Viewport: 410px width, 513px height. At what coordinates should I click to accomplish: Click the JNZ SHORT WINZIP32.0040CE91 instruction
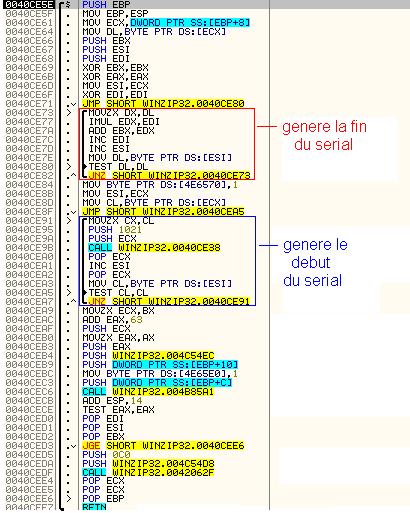[x=169, y=302]
